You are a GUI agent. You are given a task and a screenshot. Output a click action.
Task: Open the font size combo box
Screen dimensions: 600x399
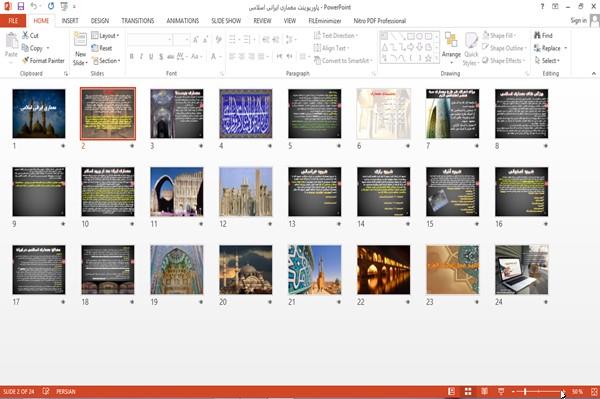click(181, 39)
